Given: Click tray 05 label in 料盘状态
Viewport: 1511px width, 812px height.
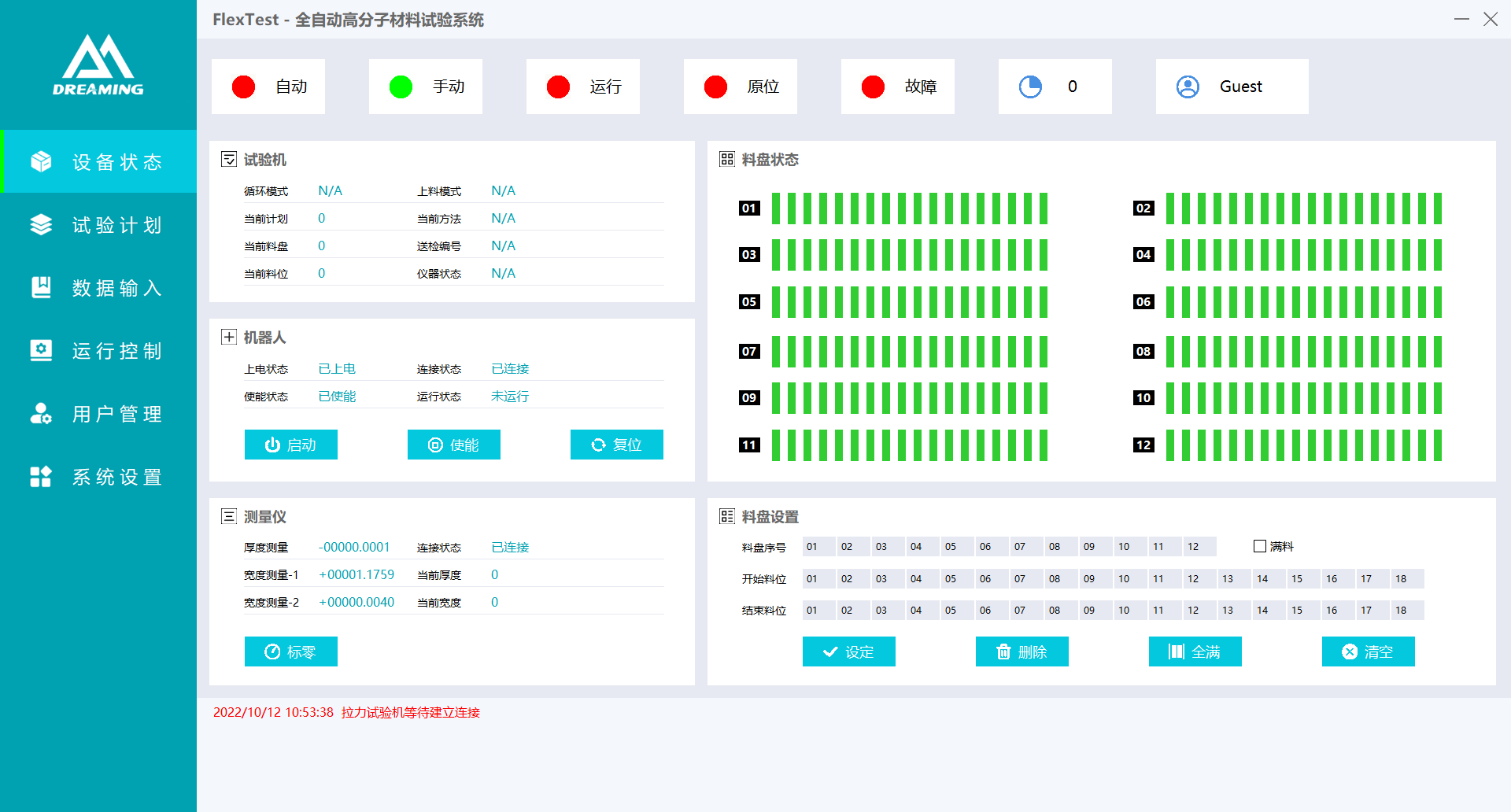Looking at the screenshot, I should [749, 302].
